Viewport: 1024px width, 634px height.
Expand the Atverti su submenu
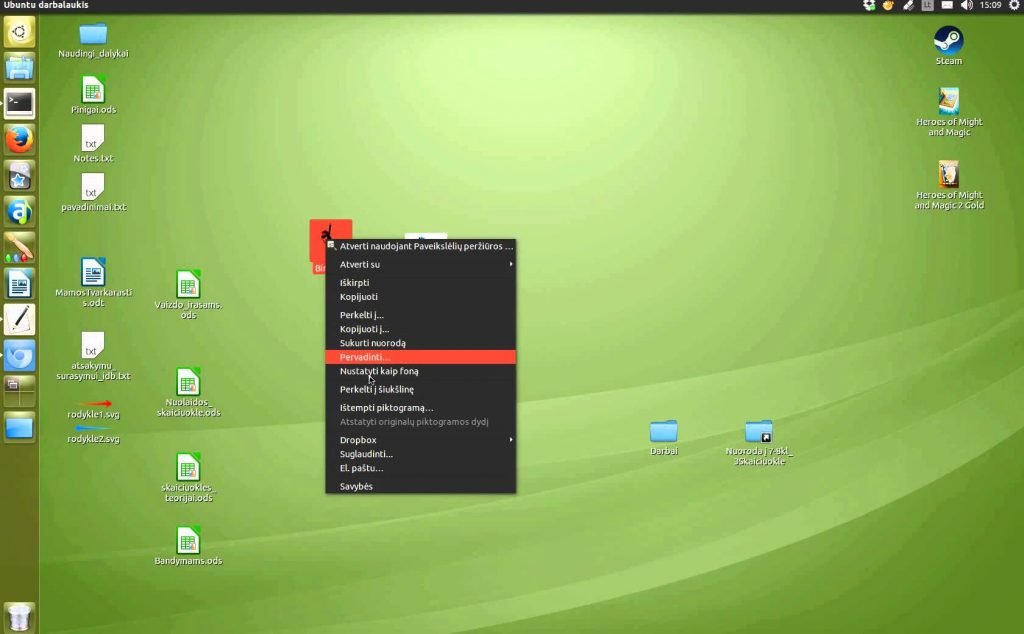click(x=421, y=264)
